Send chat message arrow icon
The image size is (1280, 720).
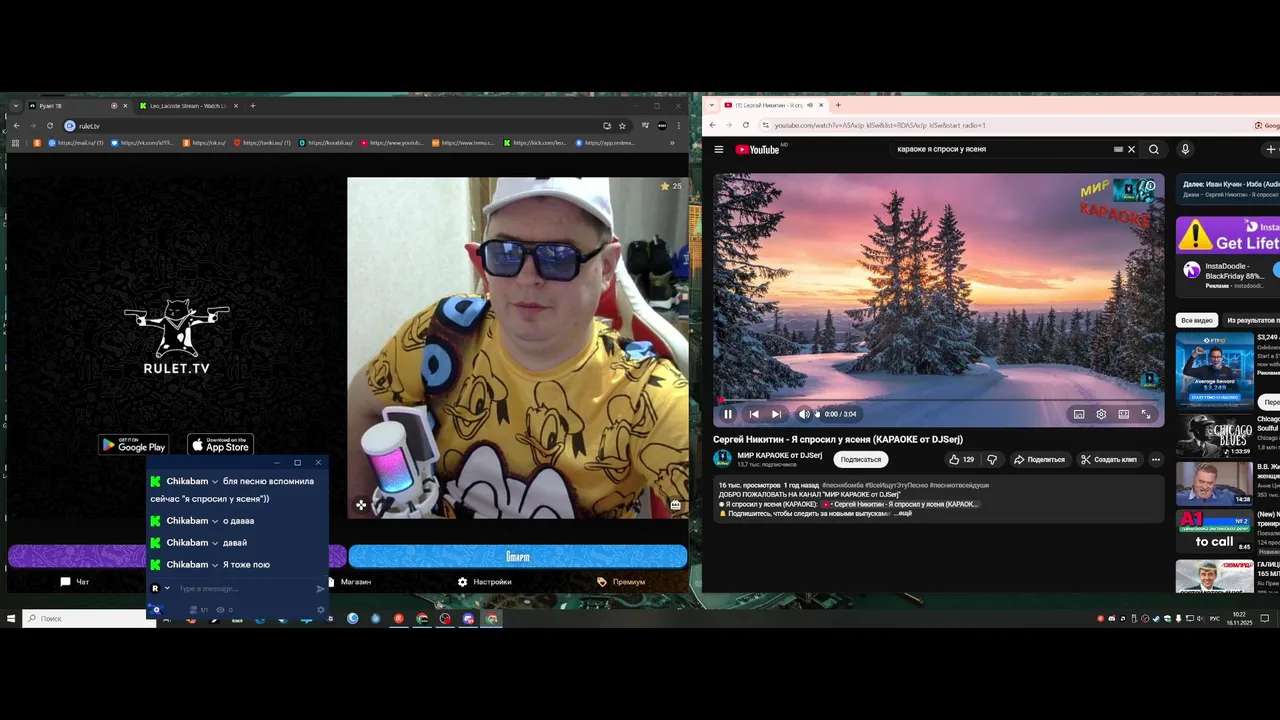point(320,589)
